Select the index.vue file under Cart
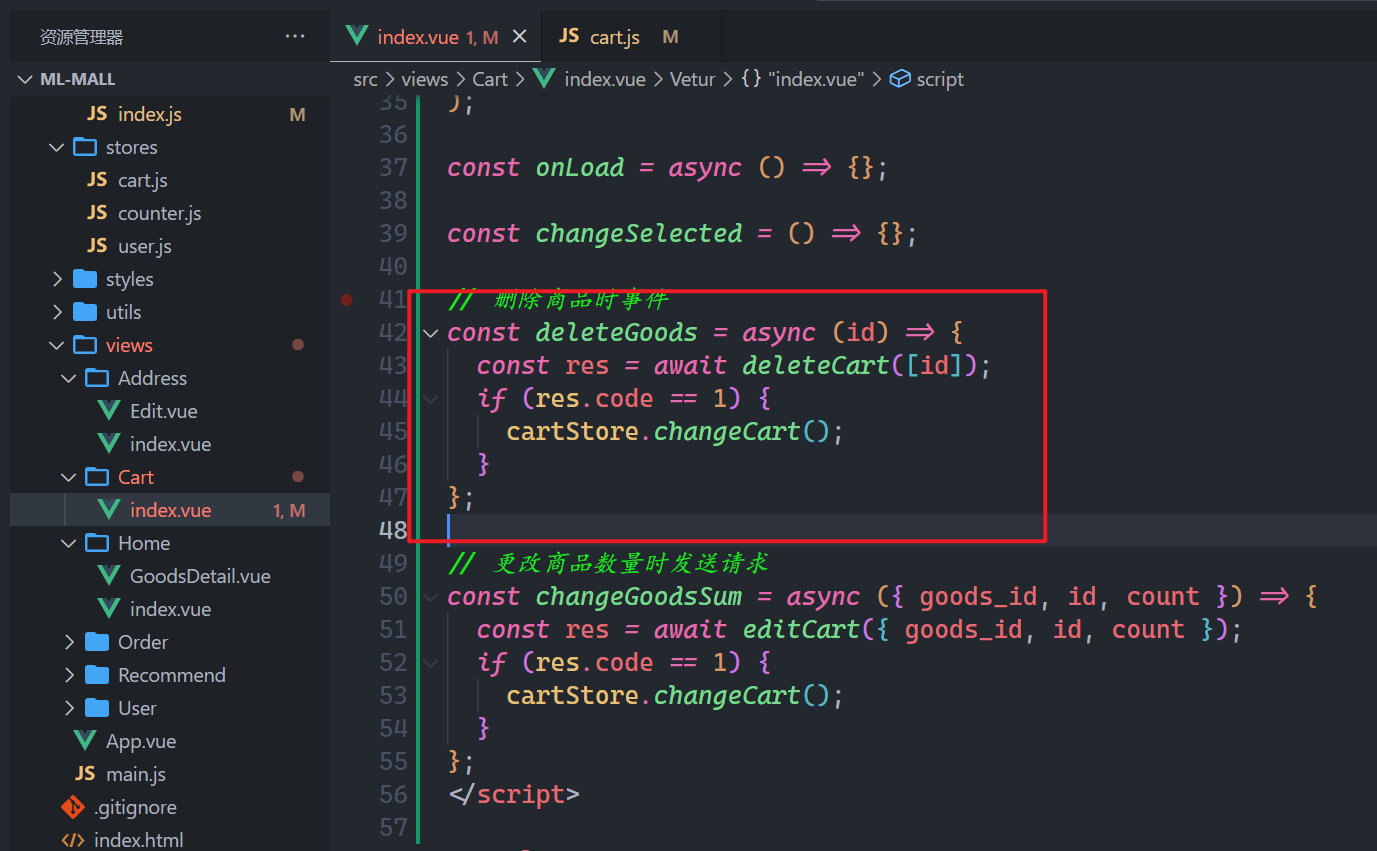 [170, 510]
